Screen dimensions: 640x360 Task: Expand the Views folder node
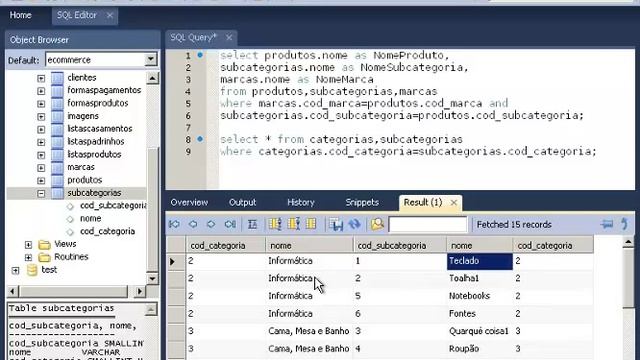tap(28, 245)
